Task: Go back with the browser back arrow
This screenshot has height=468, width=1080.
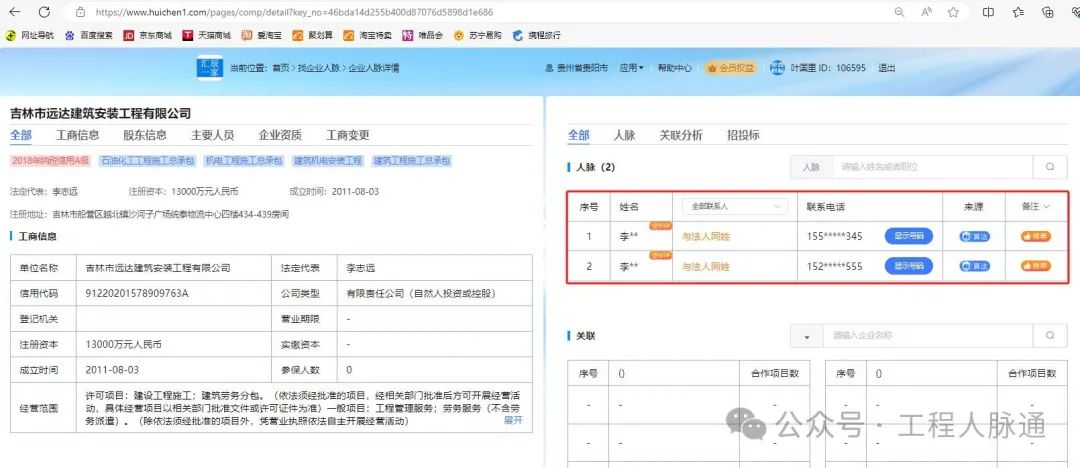Action: click(14, 12)
